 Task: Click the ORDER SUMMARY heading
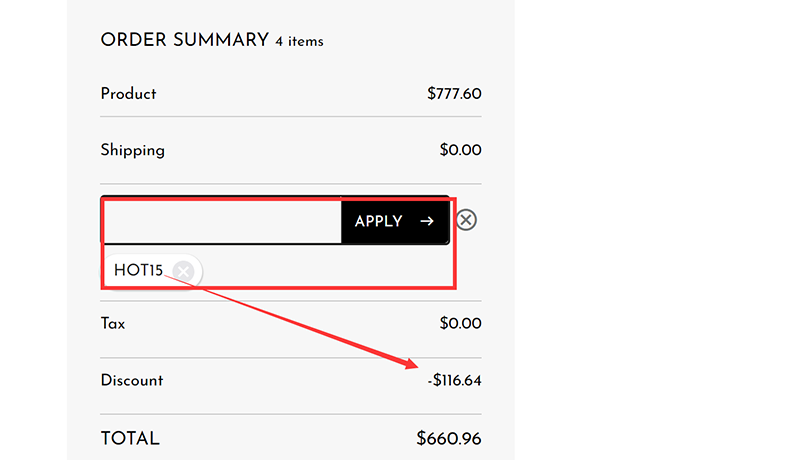(184, 40)
